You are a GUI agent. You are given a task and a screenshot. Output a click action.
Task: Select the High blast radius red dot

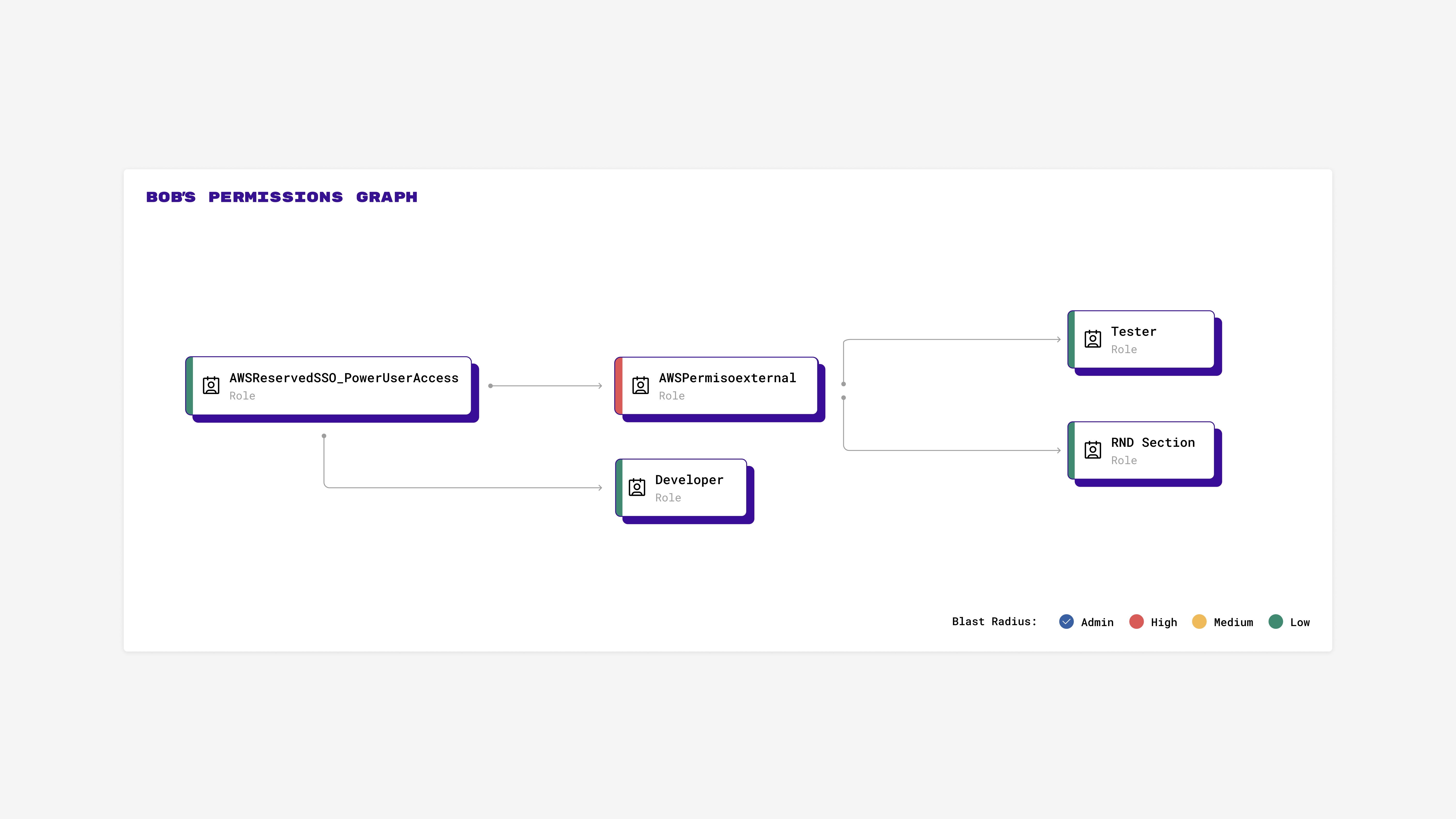[1136, 622]
